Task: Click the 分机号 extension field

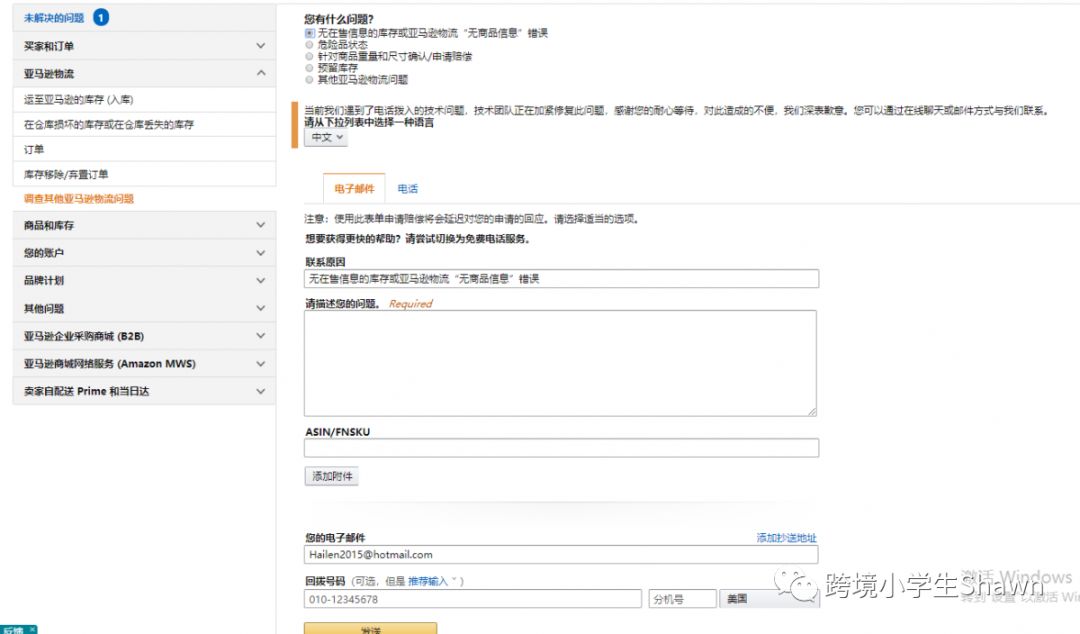Action: pos(682,599)
